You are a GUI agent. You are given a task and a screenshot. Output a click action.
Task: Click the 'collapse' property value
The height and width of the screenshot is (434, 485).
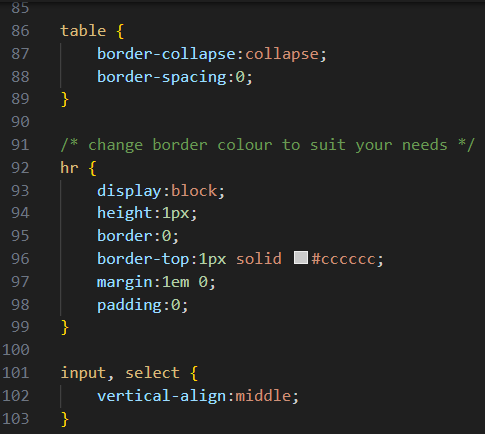[282, 54]
